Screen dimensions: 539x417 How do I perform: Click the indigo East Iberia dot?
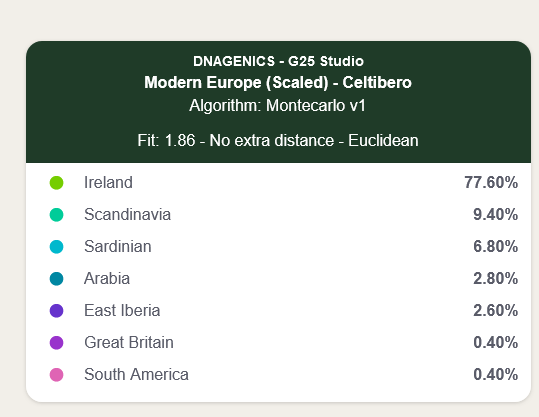point(56,311)
